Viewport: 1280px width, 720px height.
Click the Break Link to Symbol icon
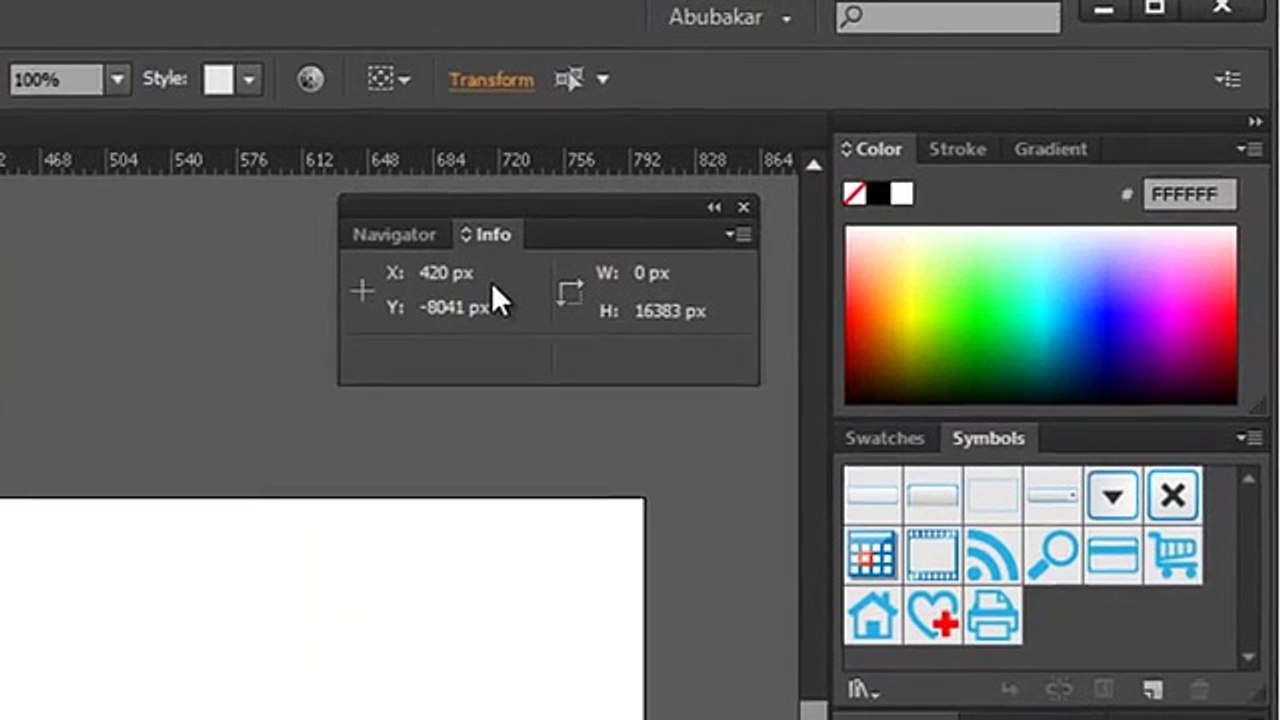(x=1057, y=690)
